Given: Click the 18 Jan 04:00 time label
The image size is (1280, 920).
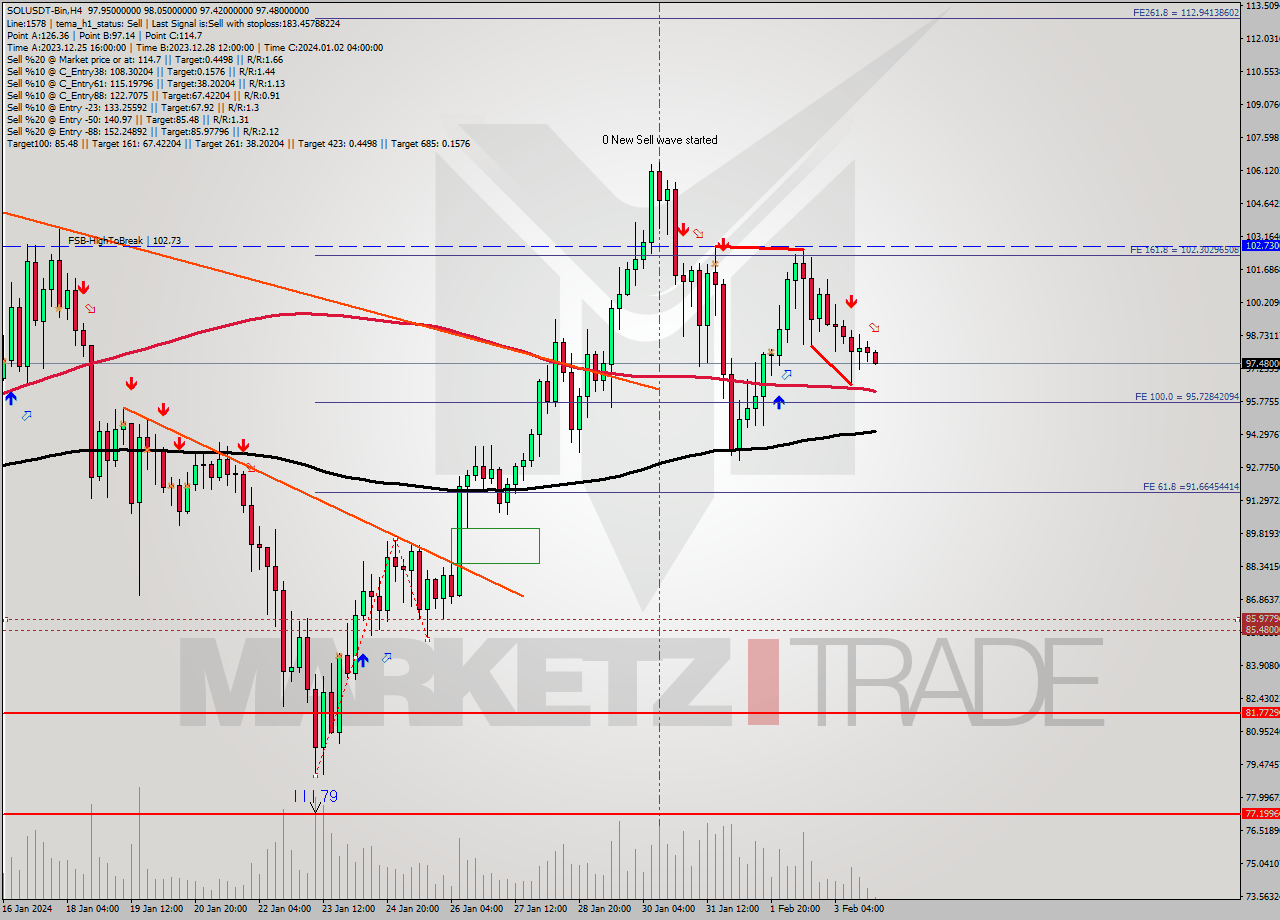Looking at the screenshot, I should click(92, 909).
